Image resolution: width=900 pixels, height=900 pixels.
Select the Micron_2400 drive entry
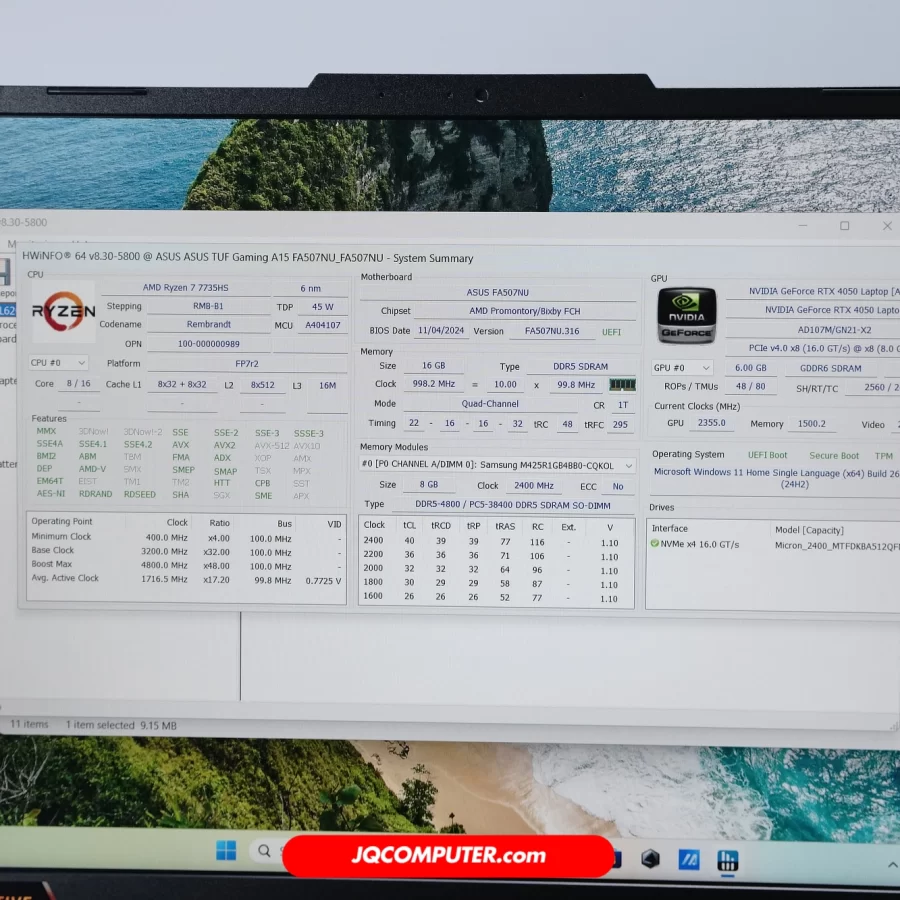pos(836,545)
